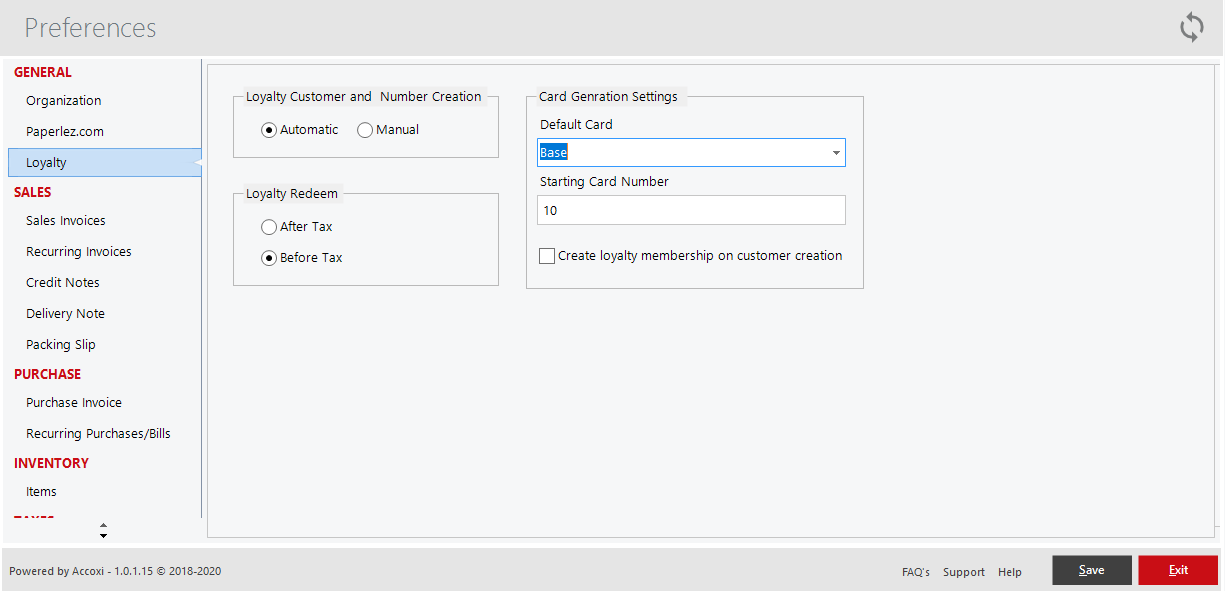
Task: Open the Support link
Action: [964, 572]
